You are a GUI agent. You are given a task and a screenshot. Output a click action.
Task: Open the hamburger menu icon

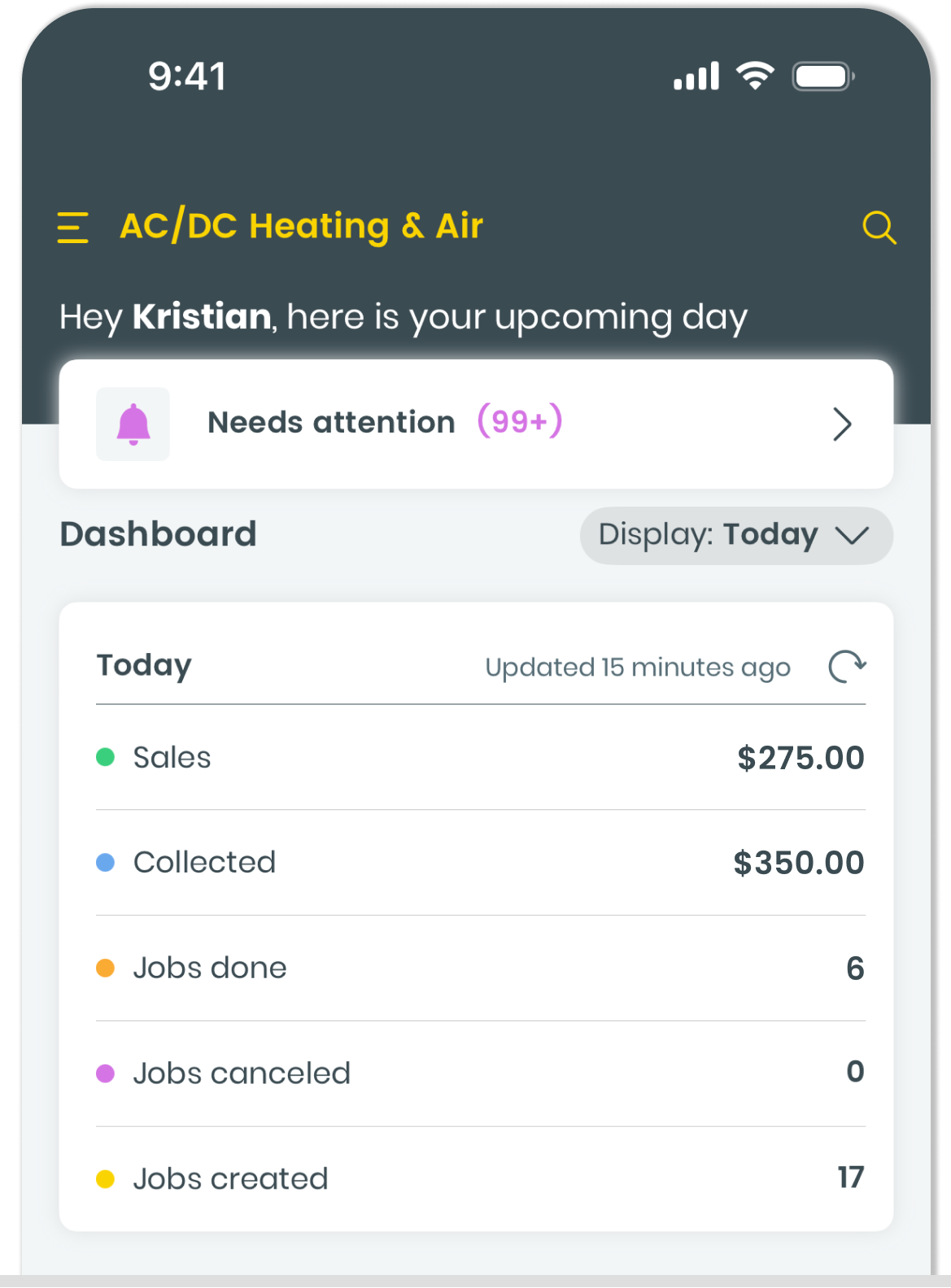pos(72,227)
